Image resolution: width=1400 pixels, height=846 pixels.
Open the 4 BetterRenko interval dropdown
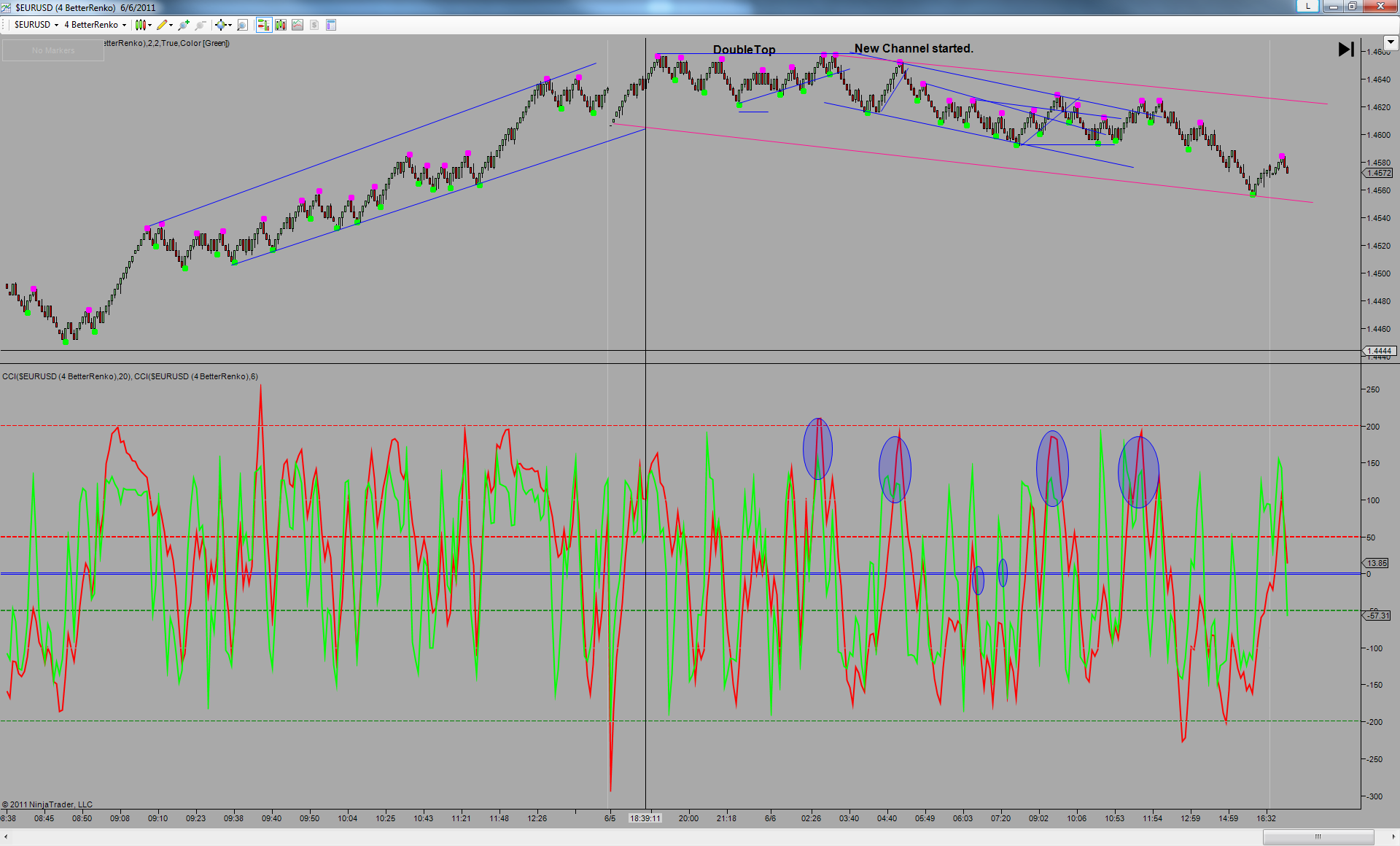[x=95, y=25]
